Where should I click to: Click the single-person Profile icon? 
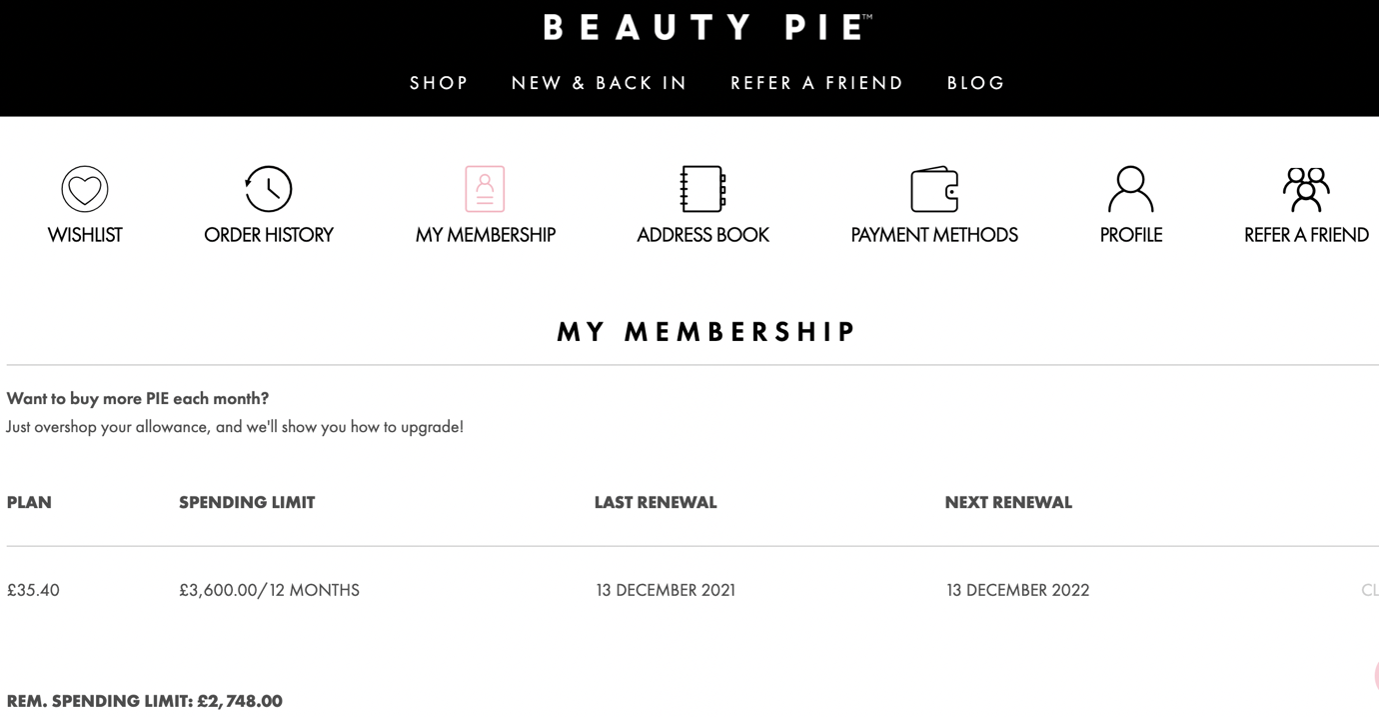click(x=1131, y=189)
